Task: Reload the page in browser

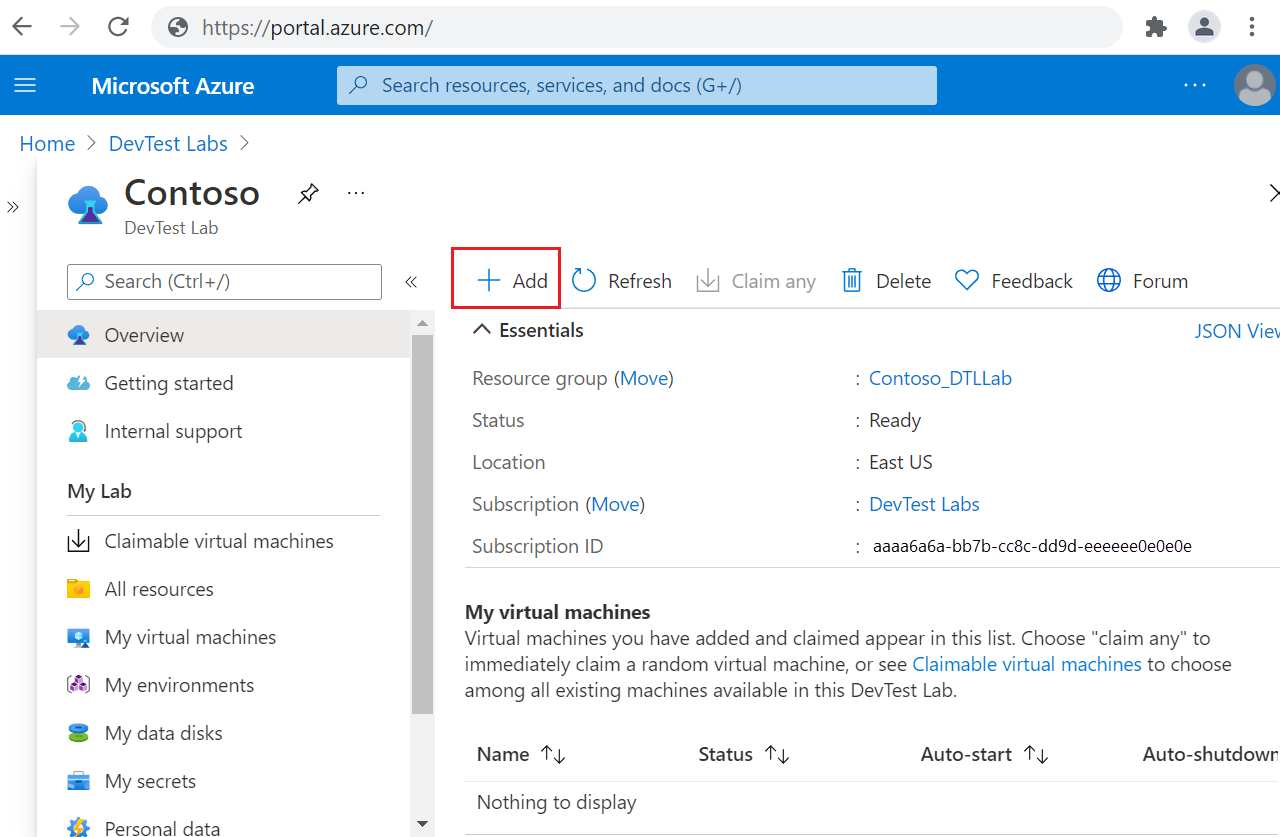Action: coord(118,27)
